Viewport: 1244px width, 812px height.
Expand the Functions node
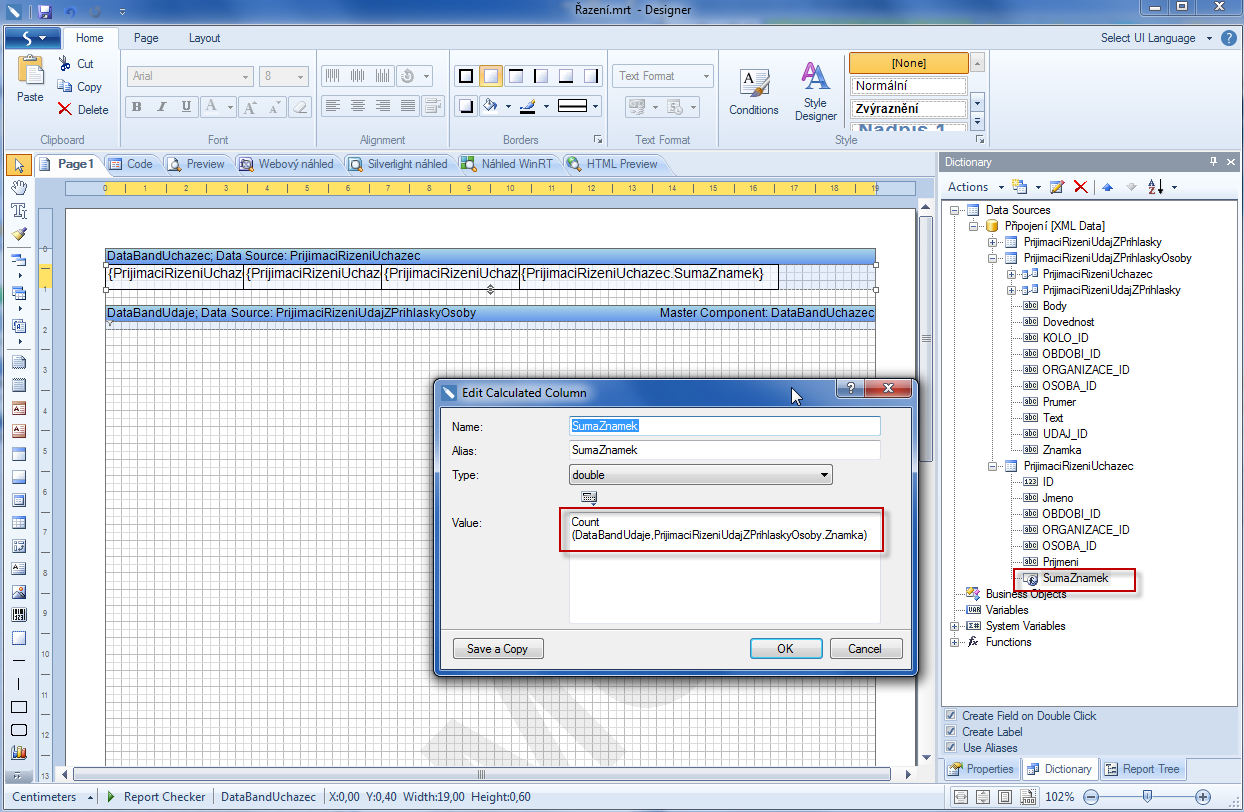(x=955, y=642)
